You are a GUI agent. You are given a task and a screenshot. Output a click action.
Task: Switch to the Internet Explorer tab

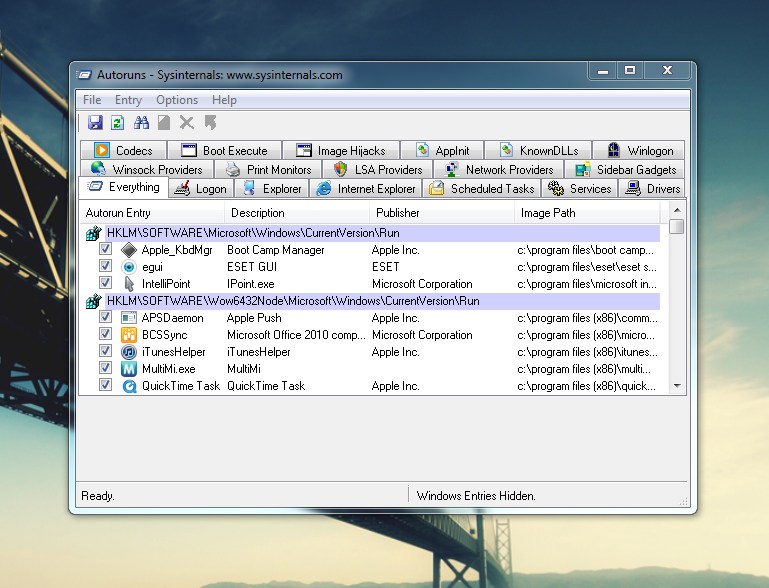[x=366, y=189]
